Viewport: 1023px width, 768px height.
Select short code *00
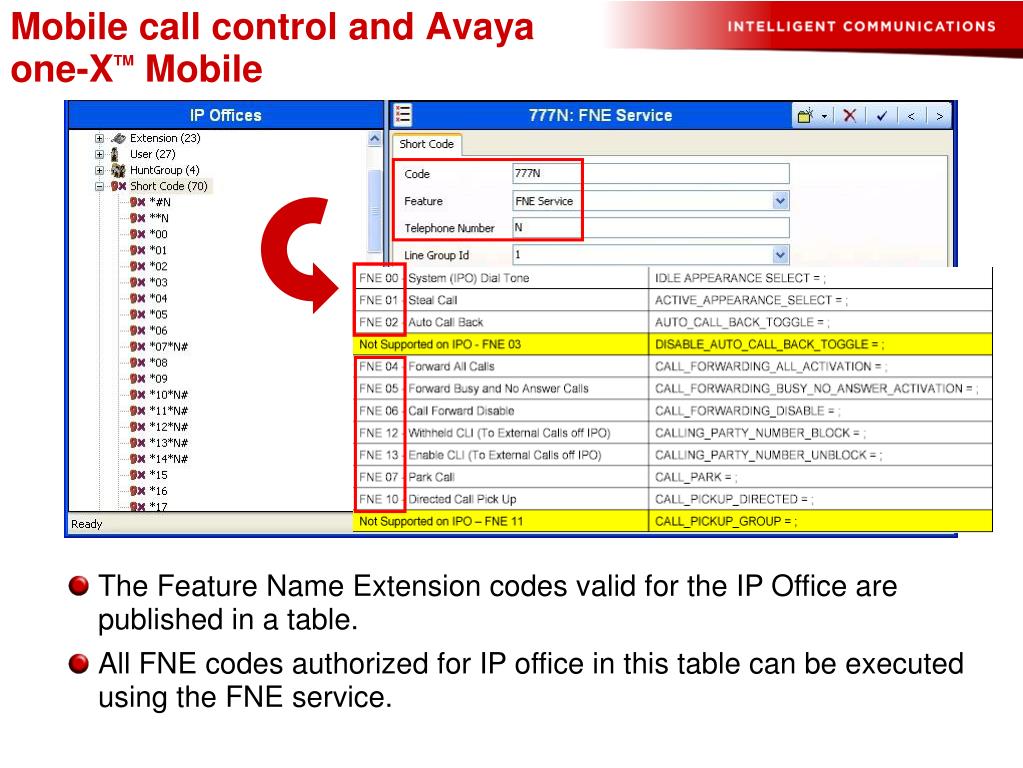[x=159, y=234]
